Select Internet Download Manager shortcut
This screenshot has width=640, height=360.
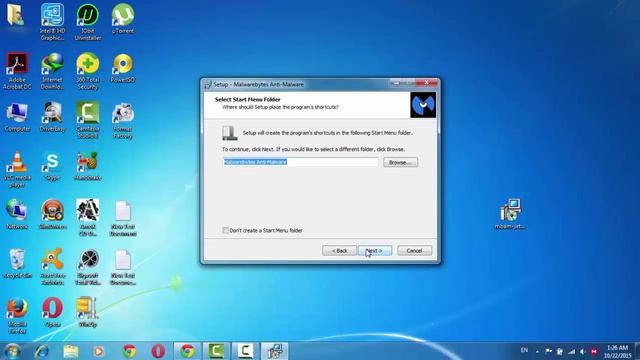tap(52, 71)
